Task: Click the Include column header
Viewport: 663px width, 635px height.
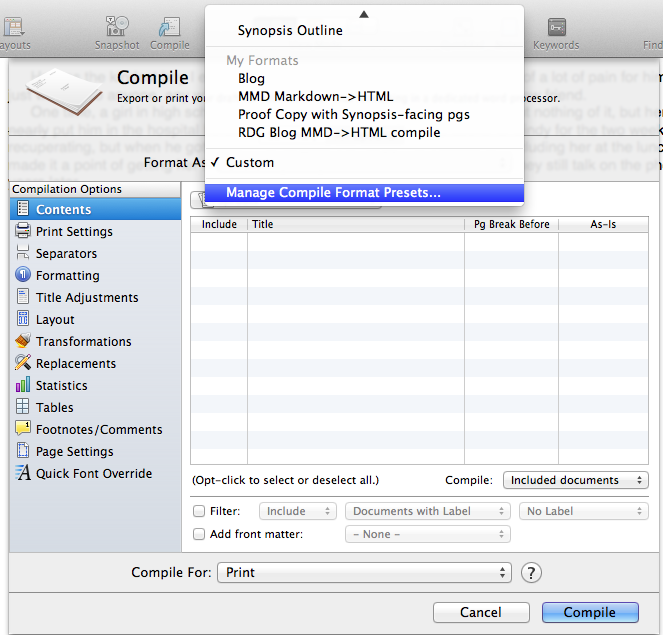Action: tap(219, 224)
